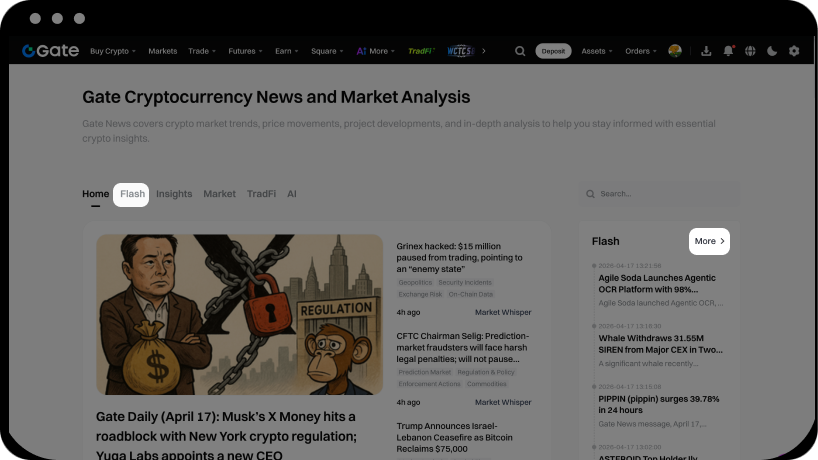Expand the Futures dropdown menu
The width and height of the screenshot is (818, 460).
[245, 51]
